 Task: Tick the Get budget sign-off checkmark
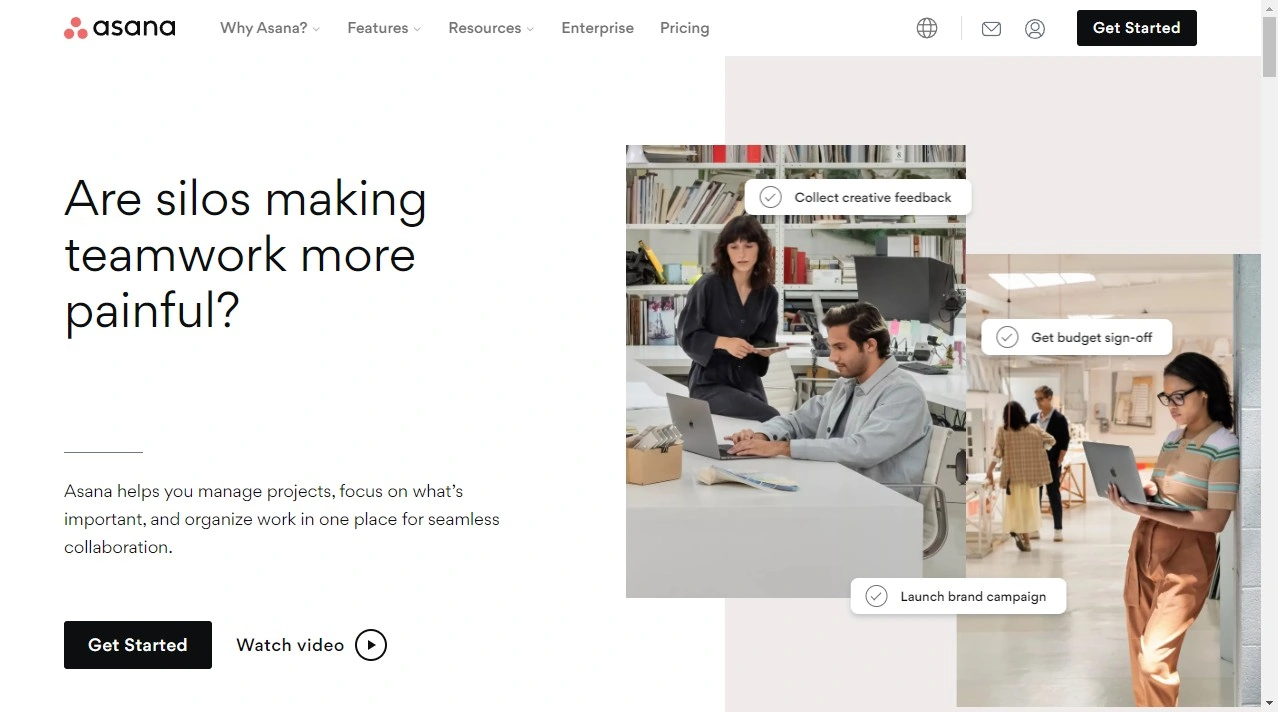(x=1007, y=337)
